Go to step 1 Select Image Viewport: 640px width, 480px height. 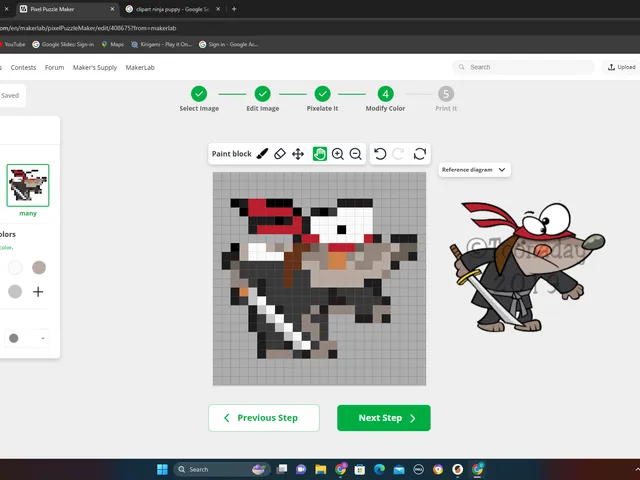point(199,99)
